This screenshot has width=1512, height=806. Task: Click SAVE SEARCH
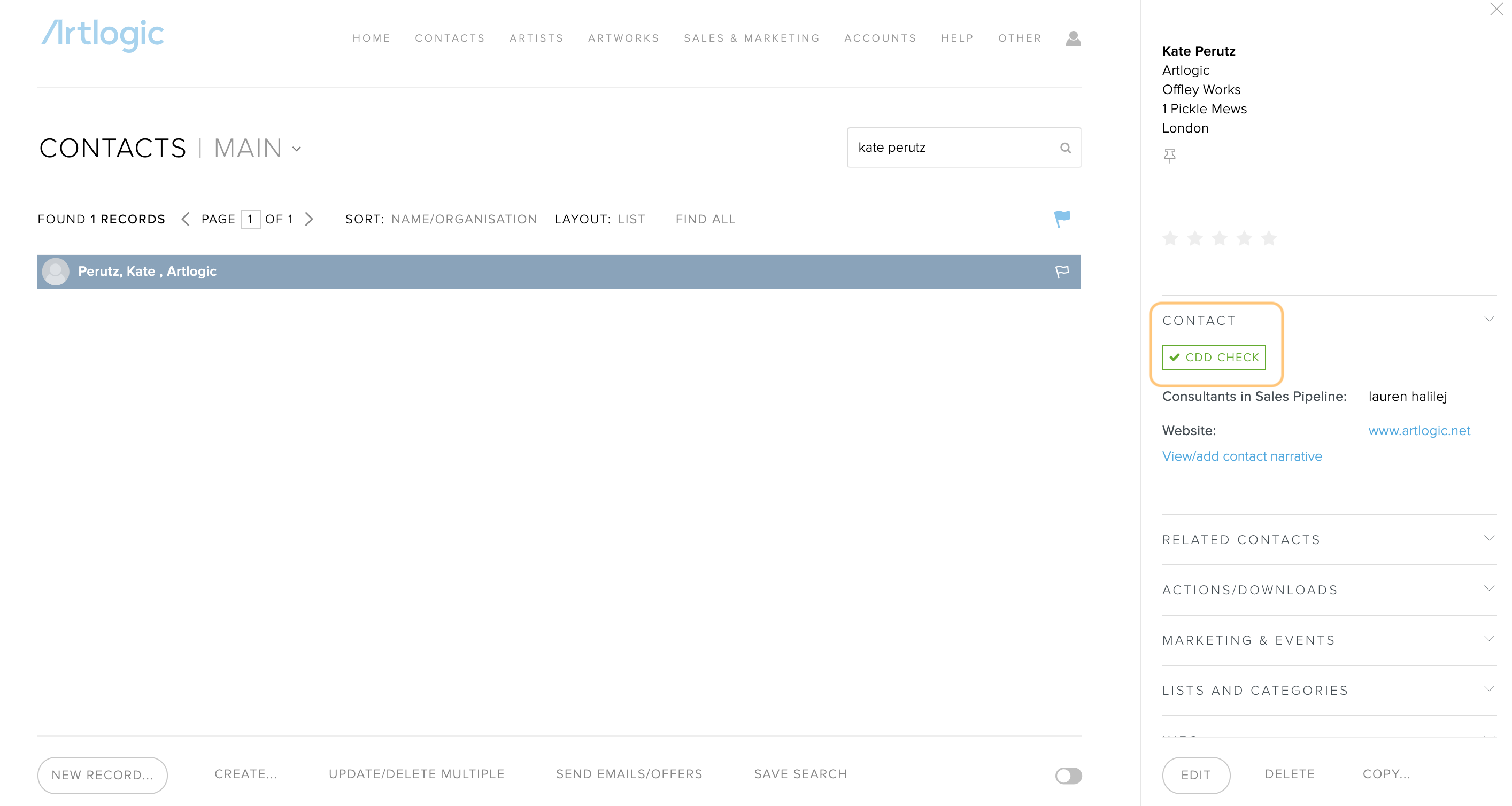click(800, 774)
